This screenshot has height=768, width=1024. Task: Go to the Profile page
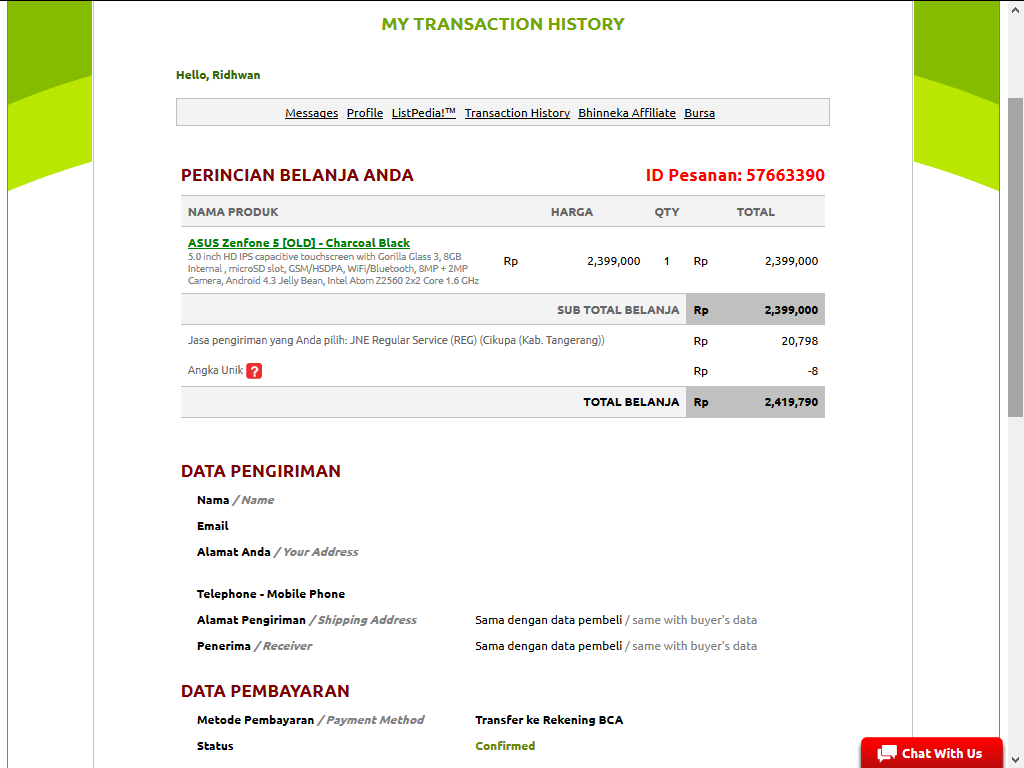(364, 113)
